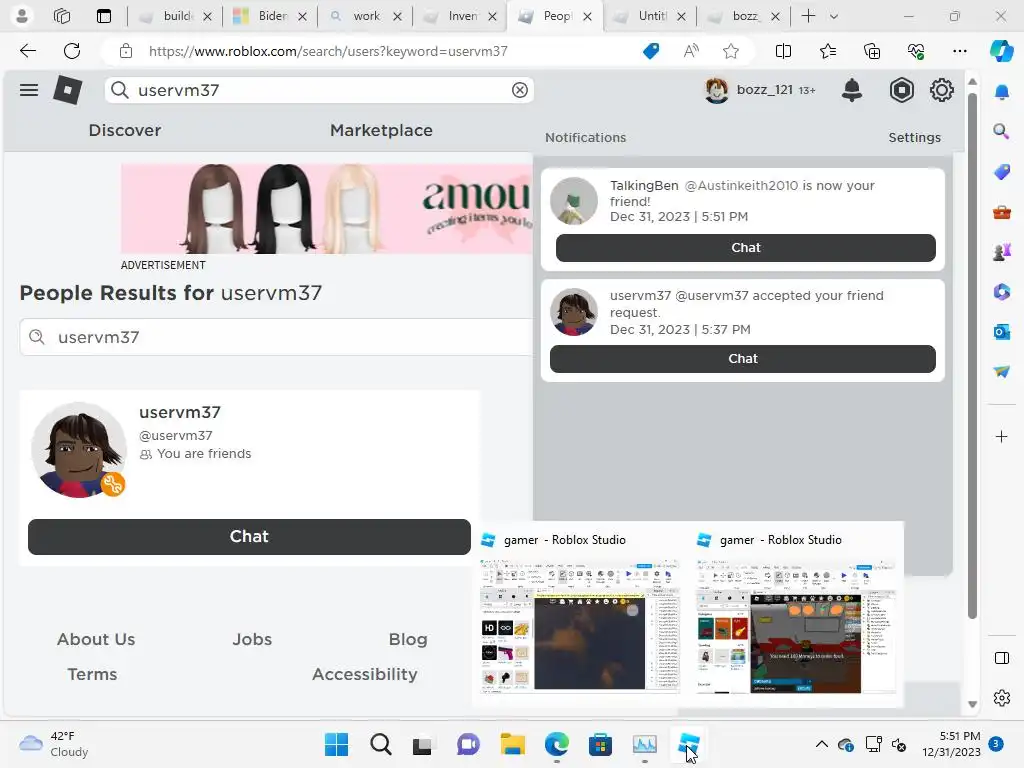
Task: Open the Workspaces icon in Edge
Action: click(62, 16)
